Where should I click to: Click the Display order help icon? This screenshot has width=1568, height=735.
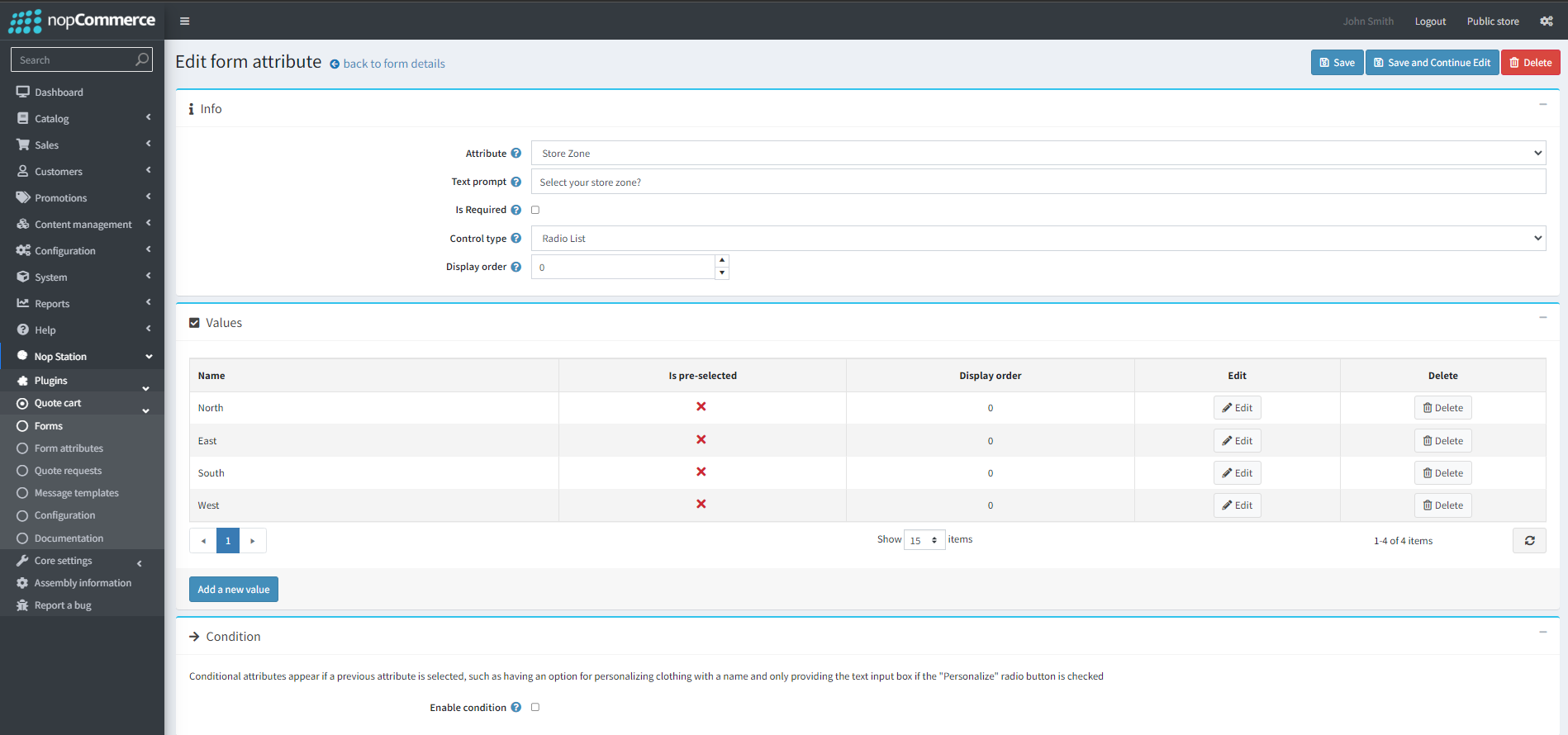[x=516, y=267]
